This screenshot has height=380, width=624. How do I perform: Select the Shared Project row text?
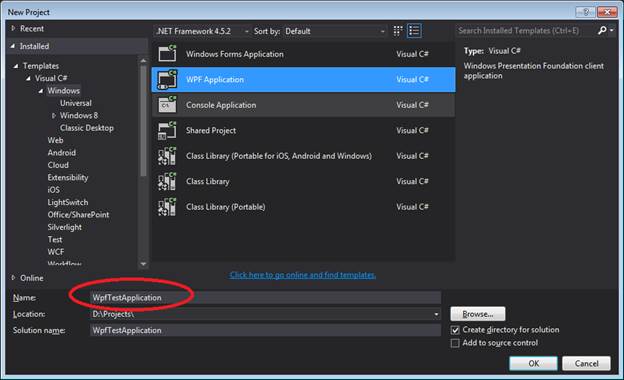pos(211,131)
